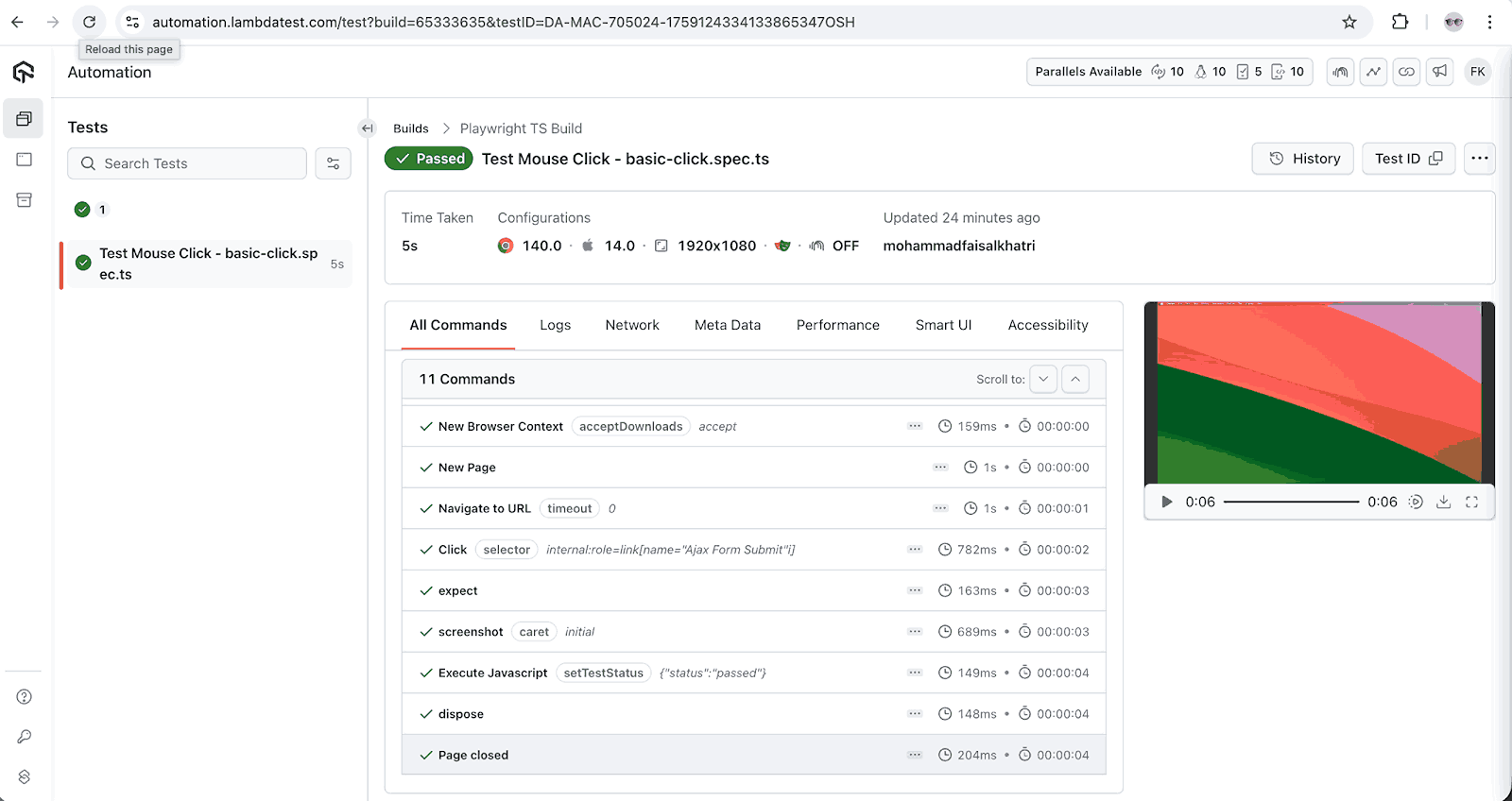Screen dimensions: 1512x801
Task: Click the video progress slider bar
Action: click(x=1291, y=503)
